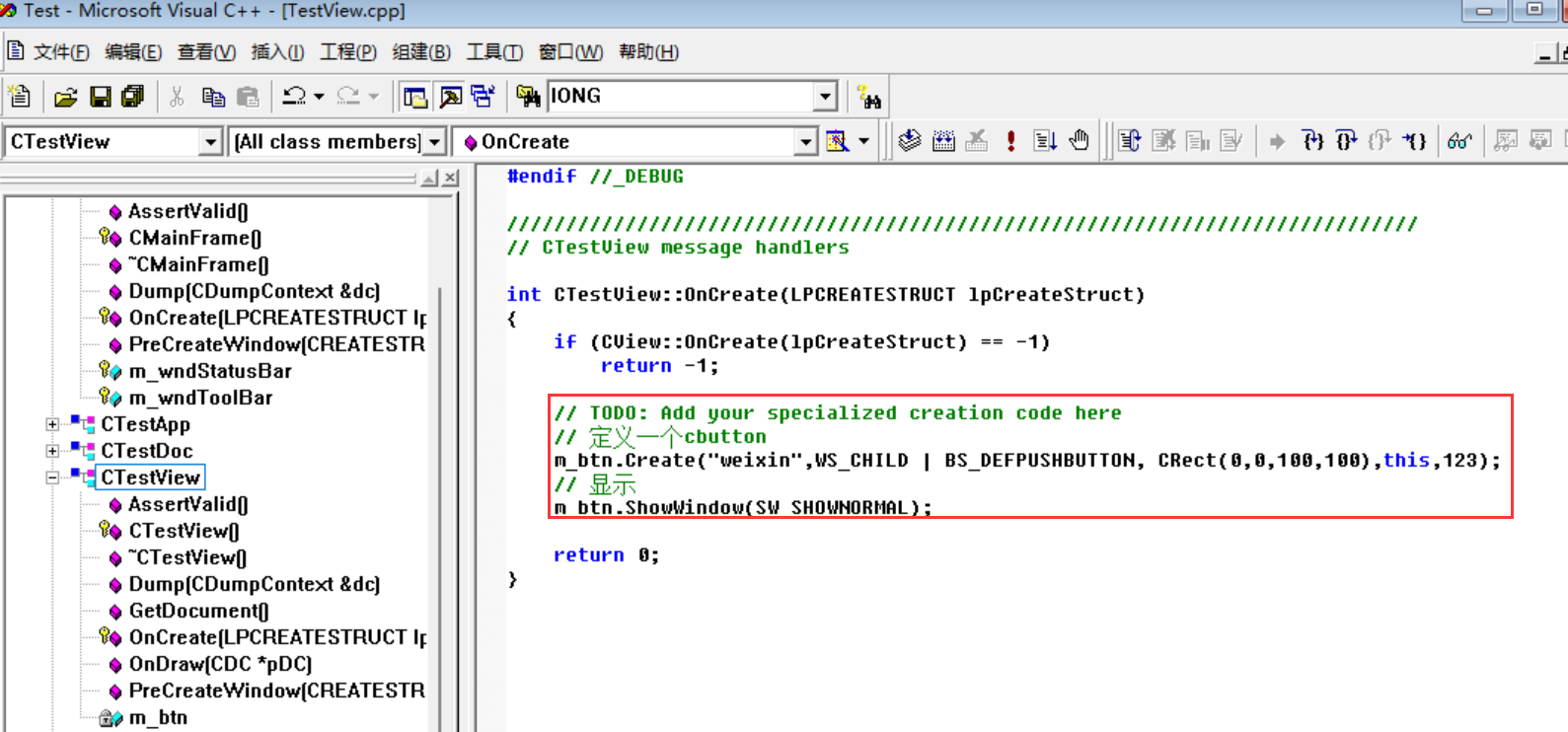Select OnDraw(CDC *pDC) in class tree
The image size is (1568, 732).
(220, 664)
